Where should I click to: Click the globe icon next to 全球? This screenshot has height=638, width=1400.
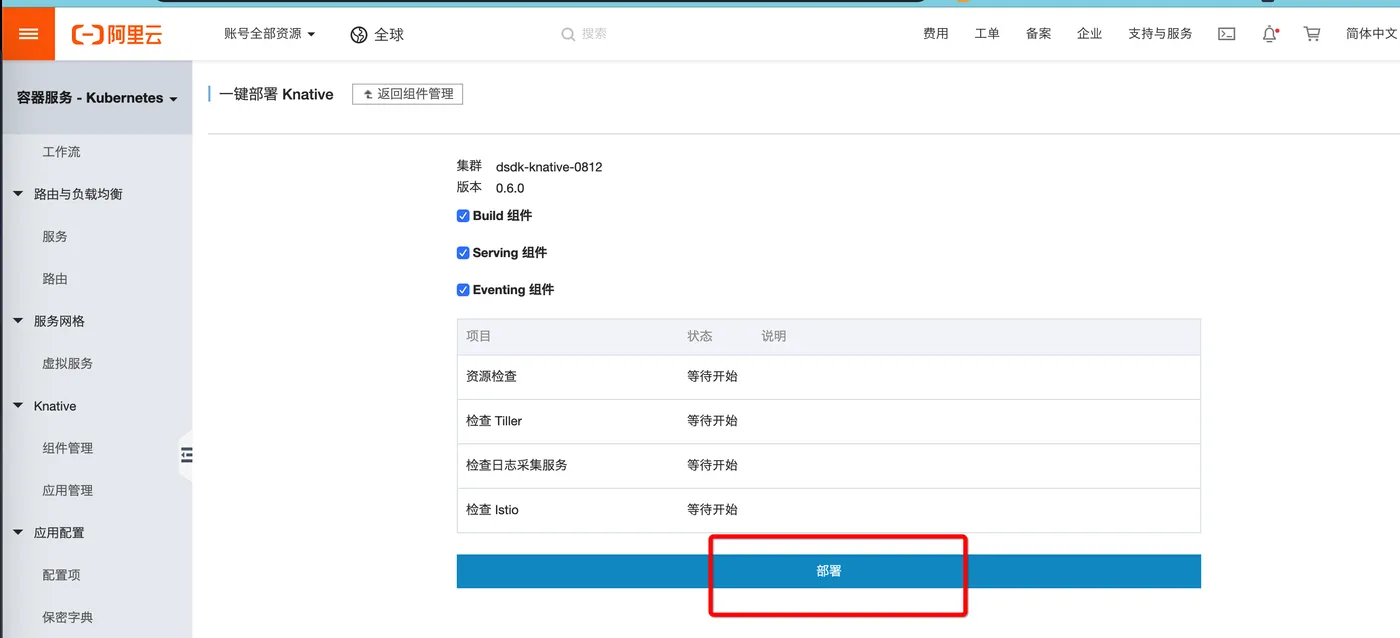click(x=359, y=35)
